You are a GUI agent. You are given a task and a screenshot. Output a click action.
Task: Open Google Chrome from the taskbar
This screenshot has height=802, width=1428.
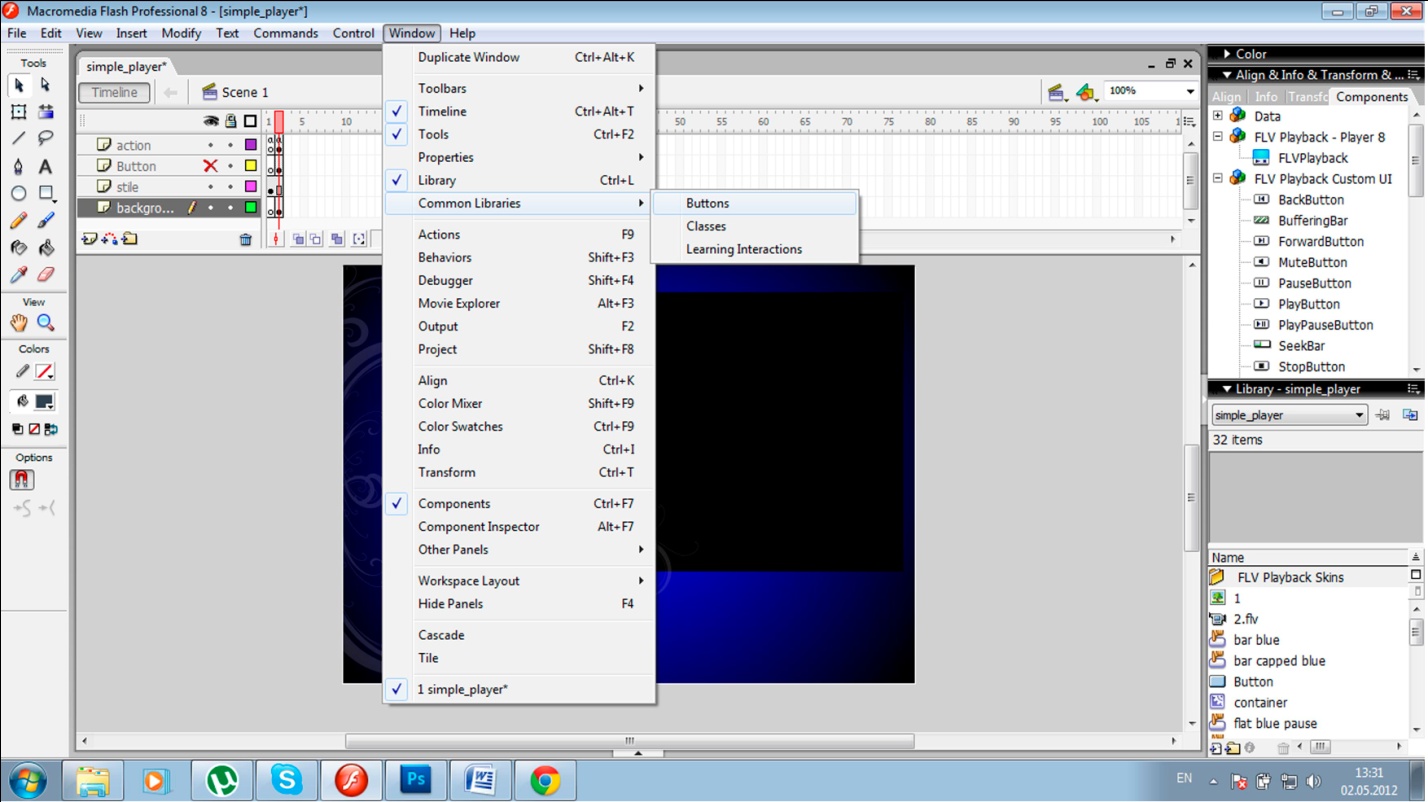[x=545, y=780]
